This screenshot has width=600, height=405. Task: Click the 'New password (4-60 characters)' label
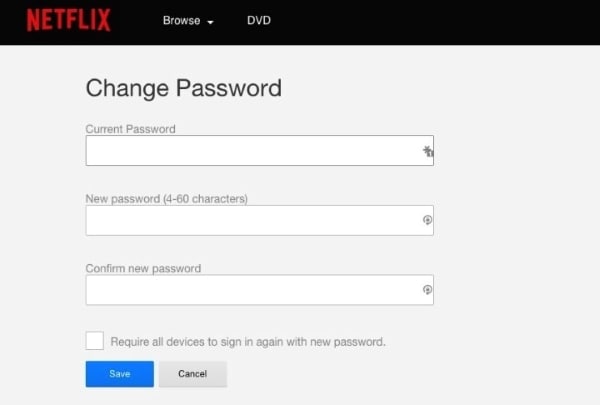click(166, 199)
